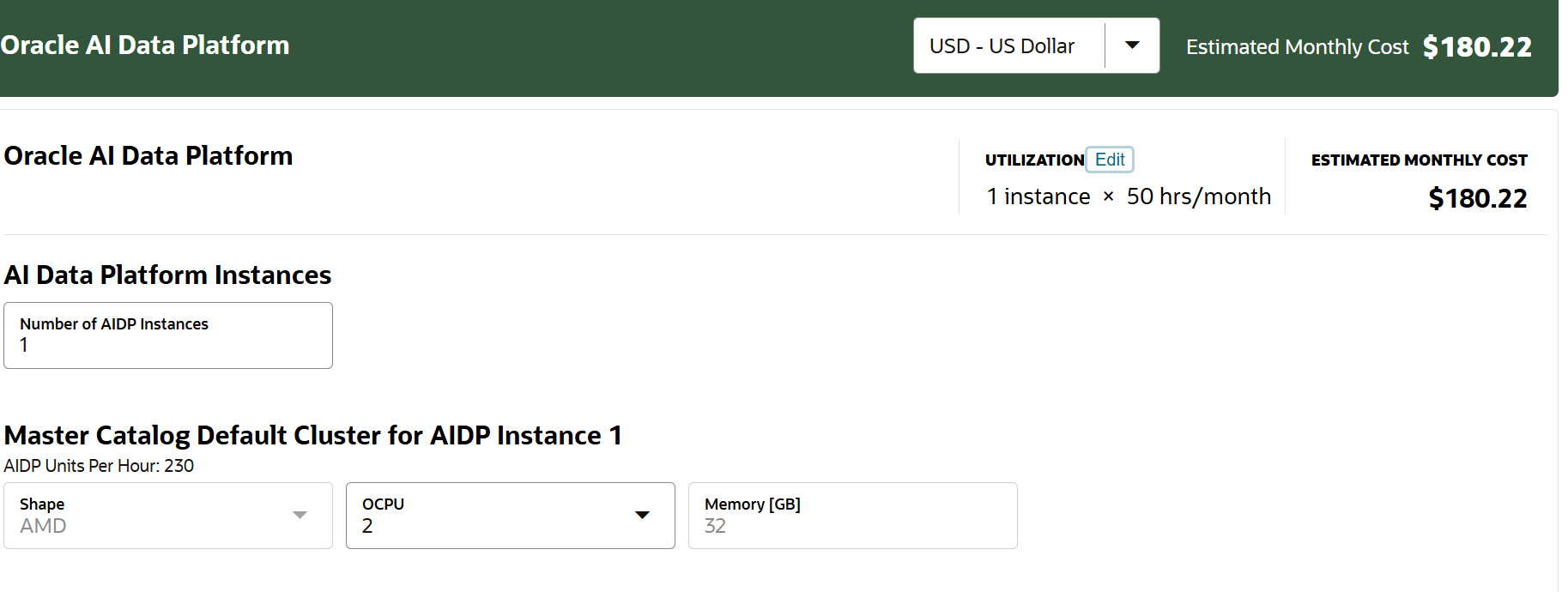Click the header Estimated Monthly Cost label
The image size is (1568, 592).
[x=1297, y=47]
